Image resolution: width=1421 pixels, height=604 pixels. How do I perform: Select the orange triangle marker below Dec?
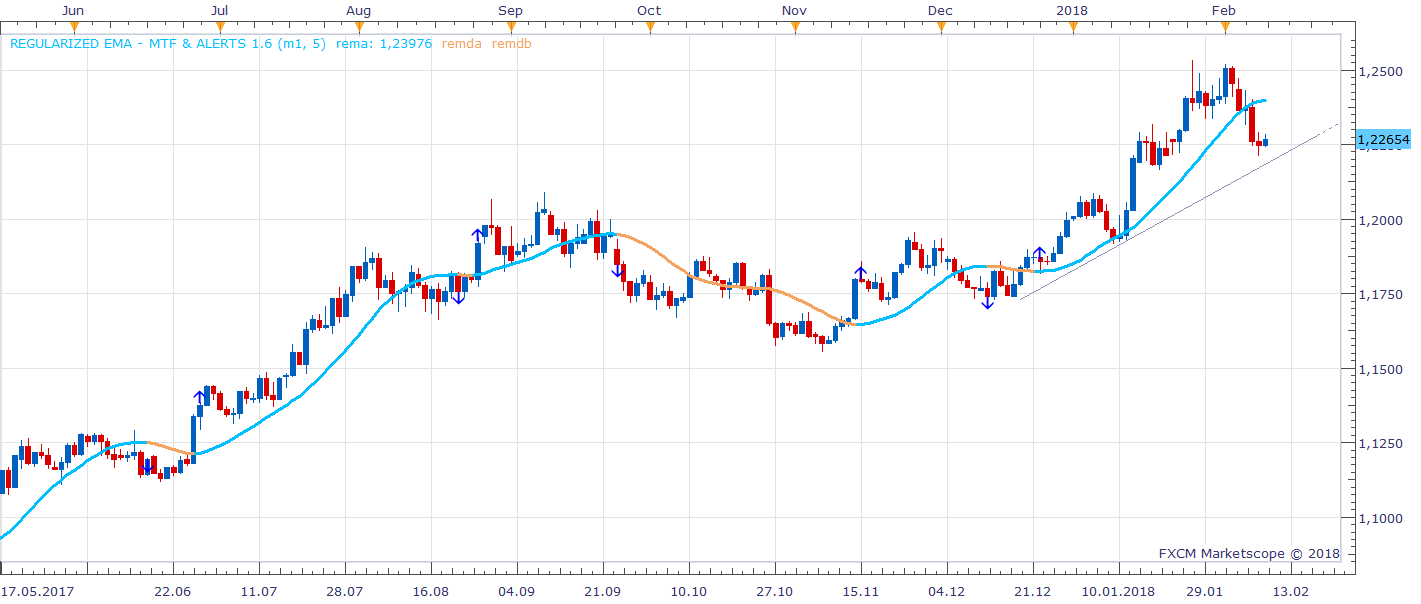(x=941, y=27)
